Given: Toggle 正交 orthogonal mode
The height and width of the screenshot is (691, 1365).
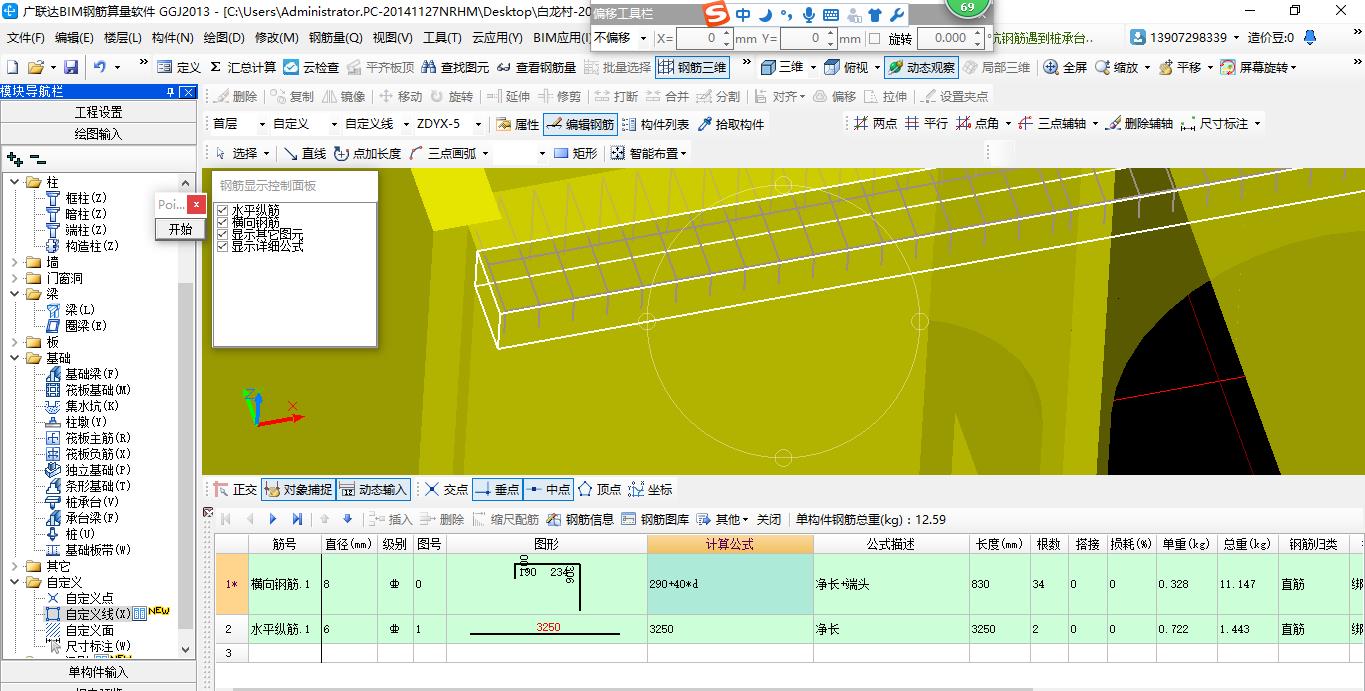Looking at the screenshot, I should 234,490.
